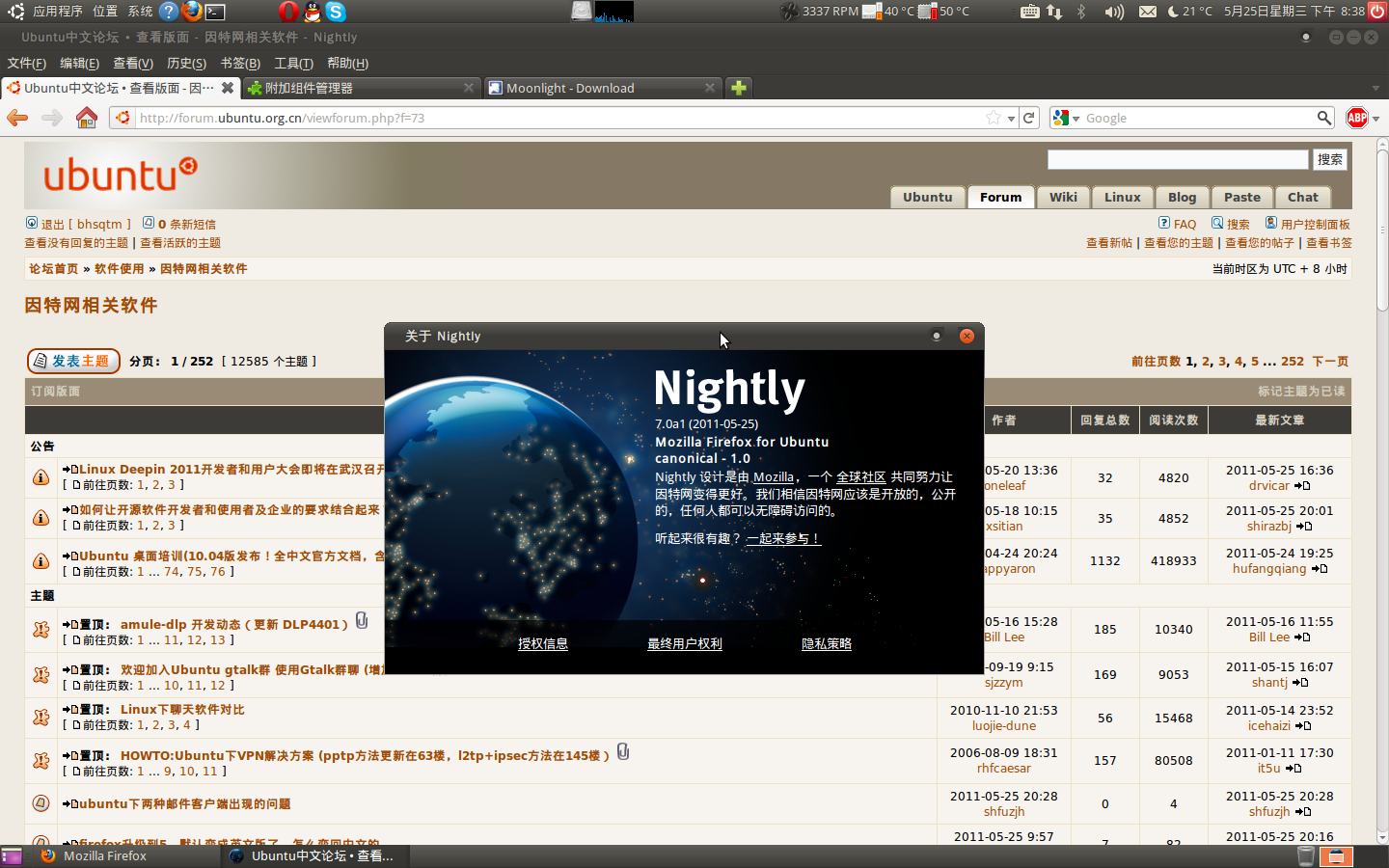
Task: Open 隐私策略 link in About dialog
Action: tap(827, 643)
